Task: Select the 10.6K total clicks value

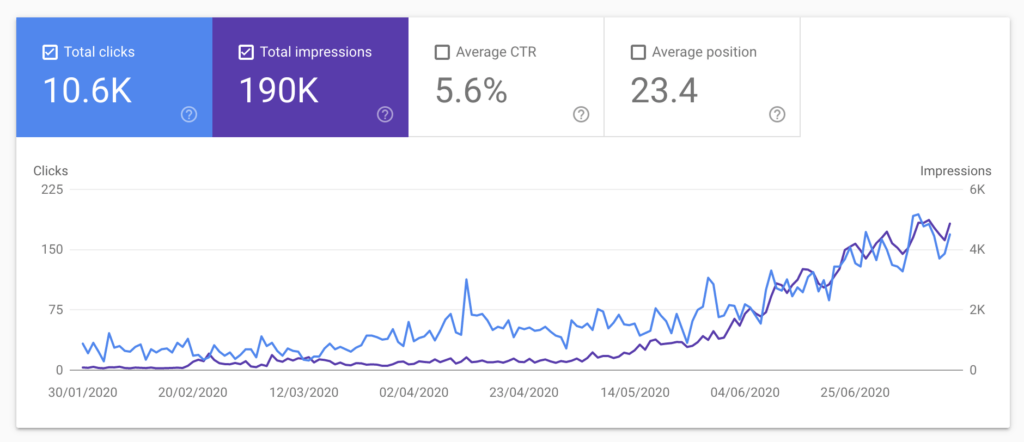Action: click(87, 91)
